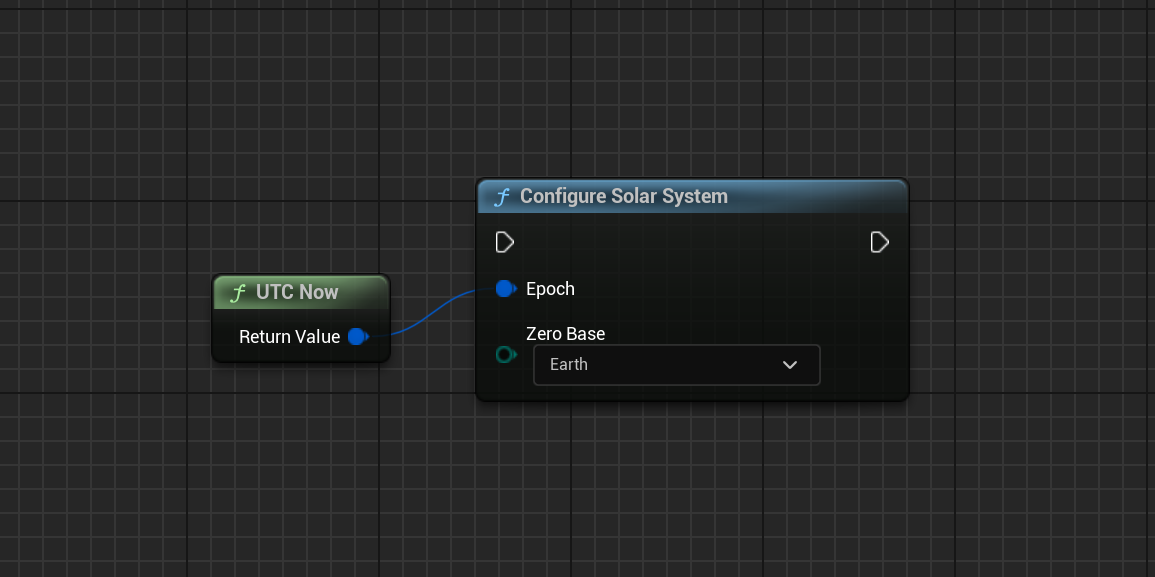1155x577 pixels.
Task: Select the Configure Solar System node title
Action: tap(623, 197)
